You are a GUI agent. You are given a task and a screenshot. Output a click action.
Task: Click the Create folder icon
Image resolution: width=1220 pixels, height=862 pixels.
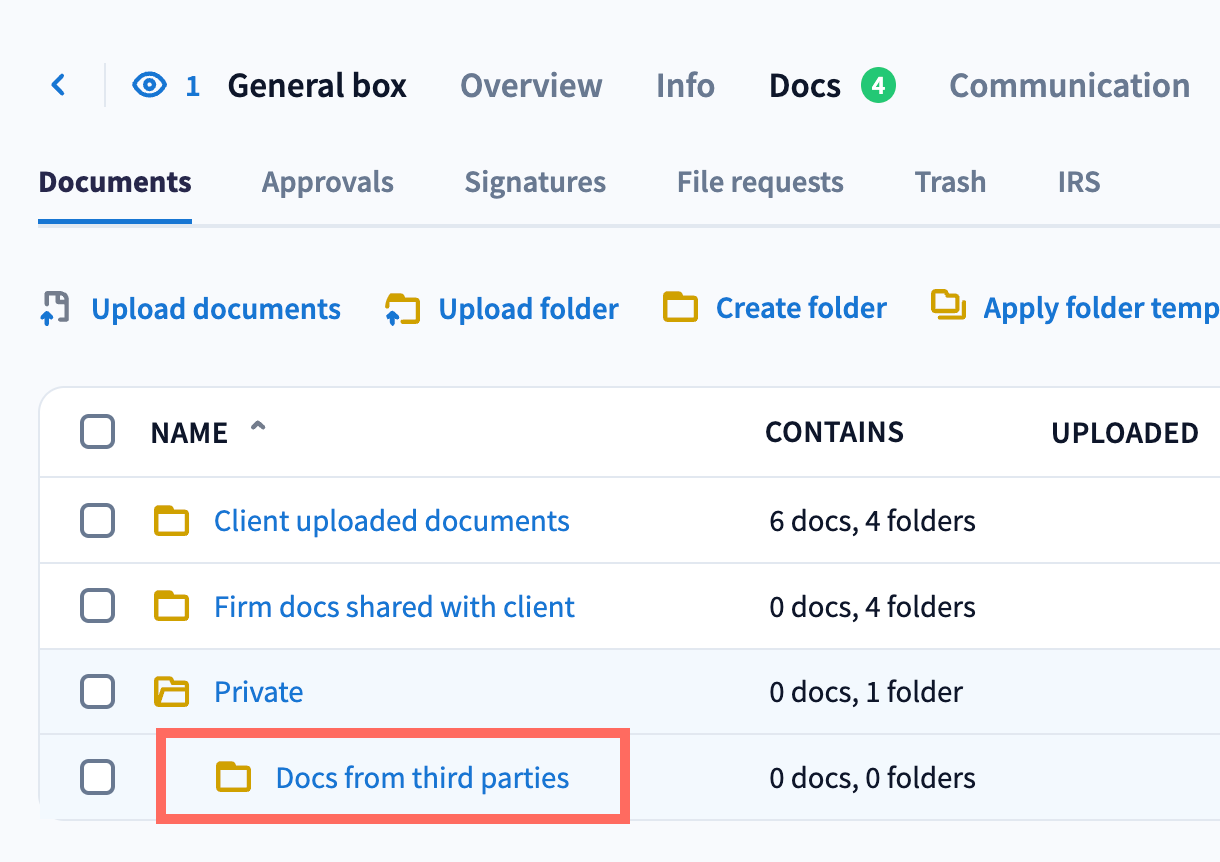[x=680, y=308]
